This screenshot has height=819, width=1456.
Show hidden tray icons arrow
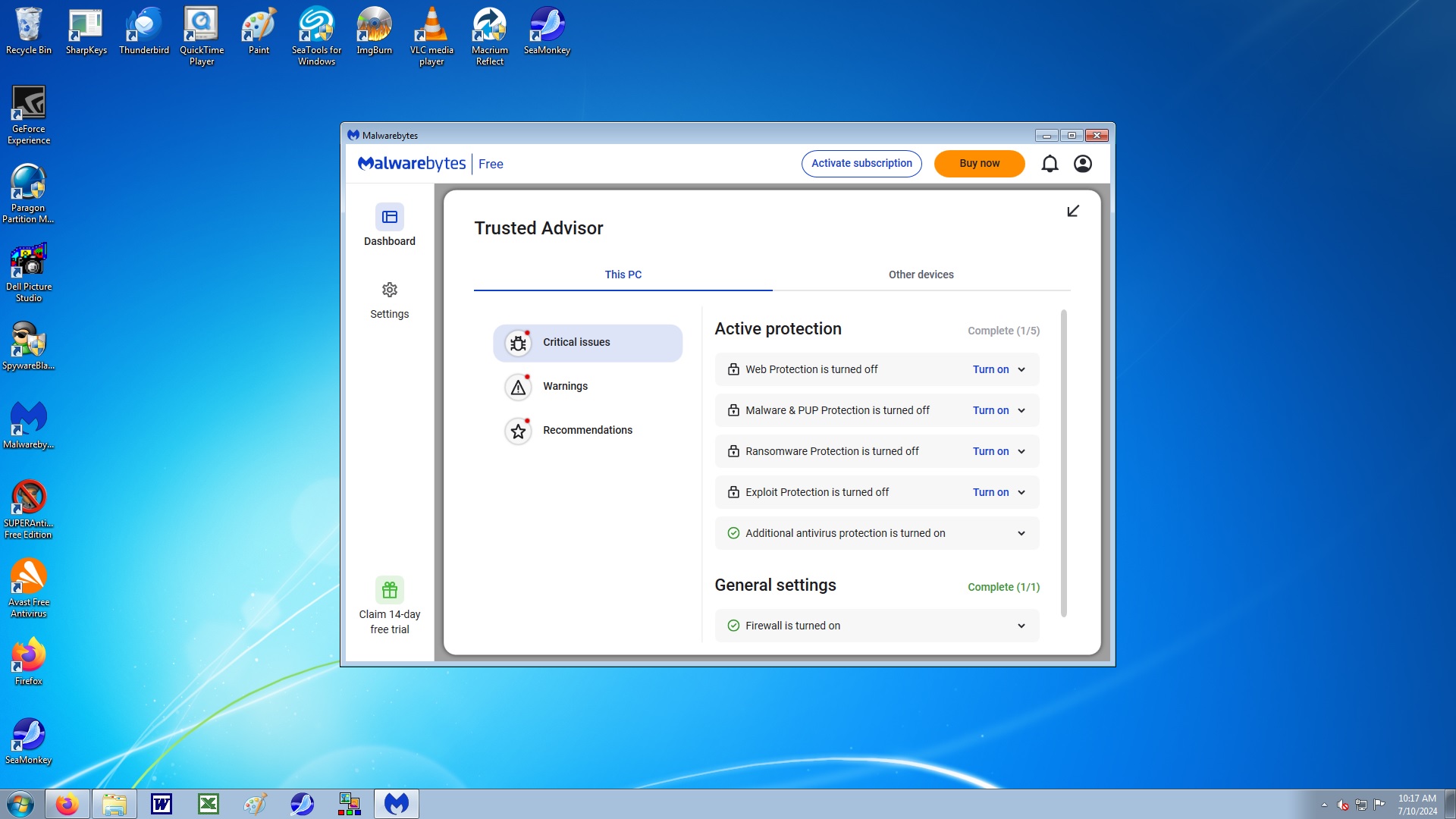click(1324, 805)
